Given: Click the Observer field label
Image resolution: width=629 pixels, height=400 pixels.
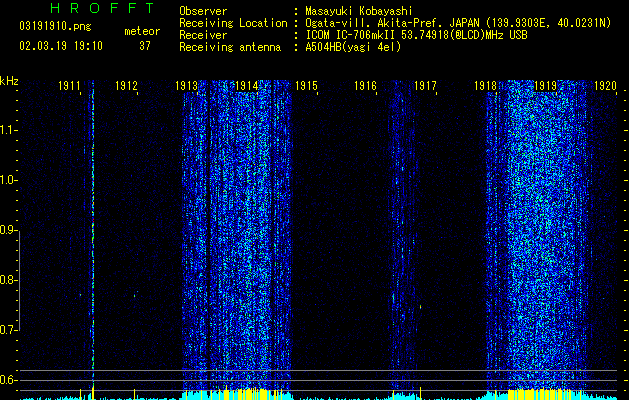Looking at the screenshot, I should click(203, 11).
